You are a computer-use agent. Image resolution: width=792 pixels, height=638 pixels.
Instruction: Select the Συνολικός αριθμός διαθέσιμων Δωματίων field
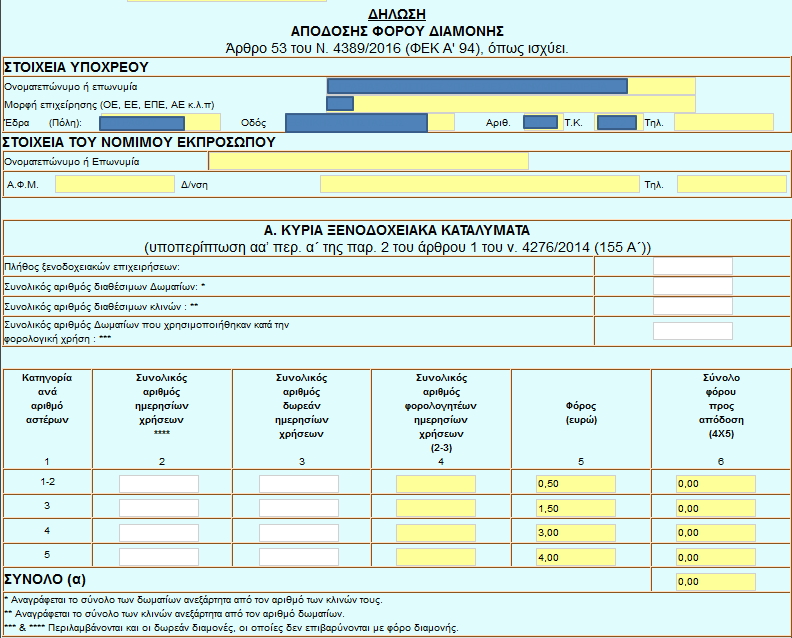[x=692, y=286]
